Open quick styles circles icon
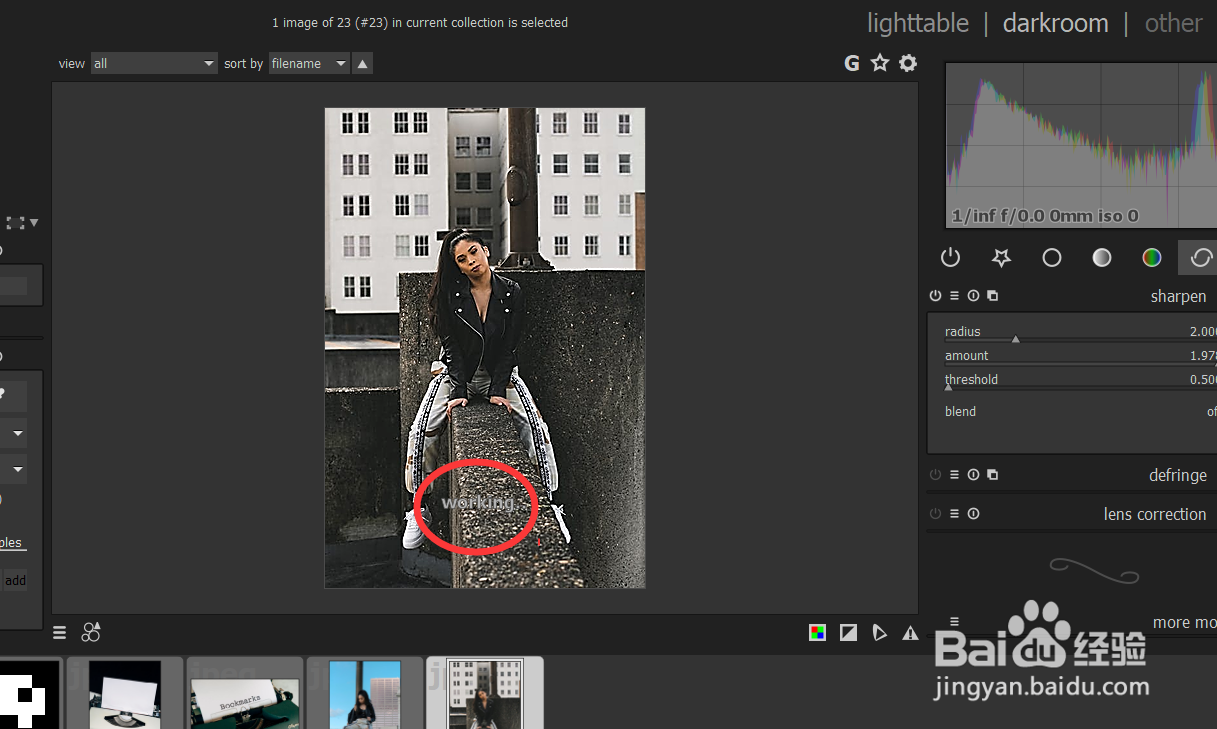 coord(91,631)
